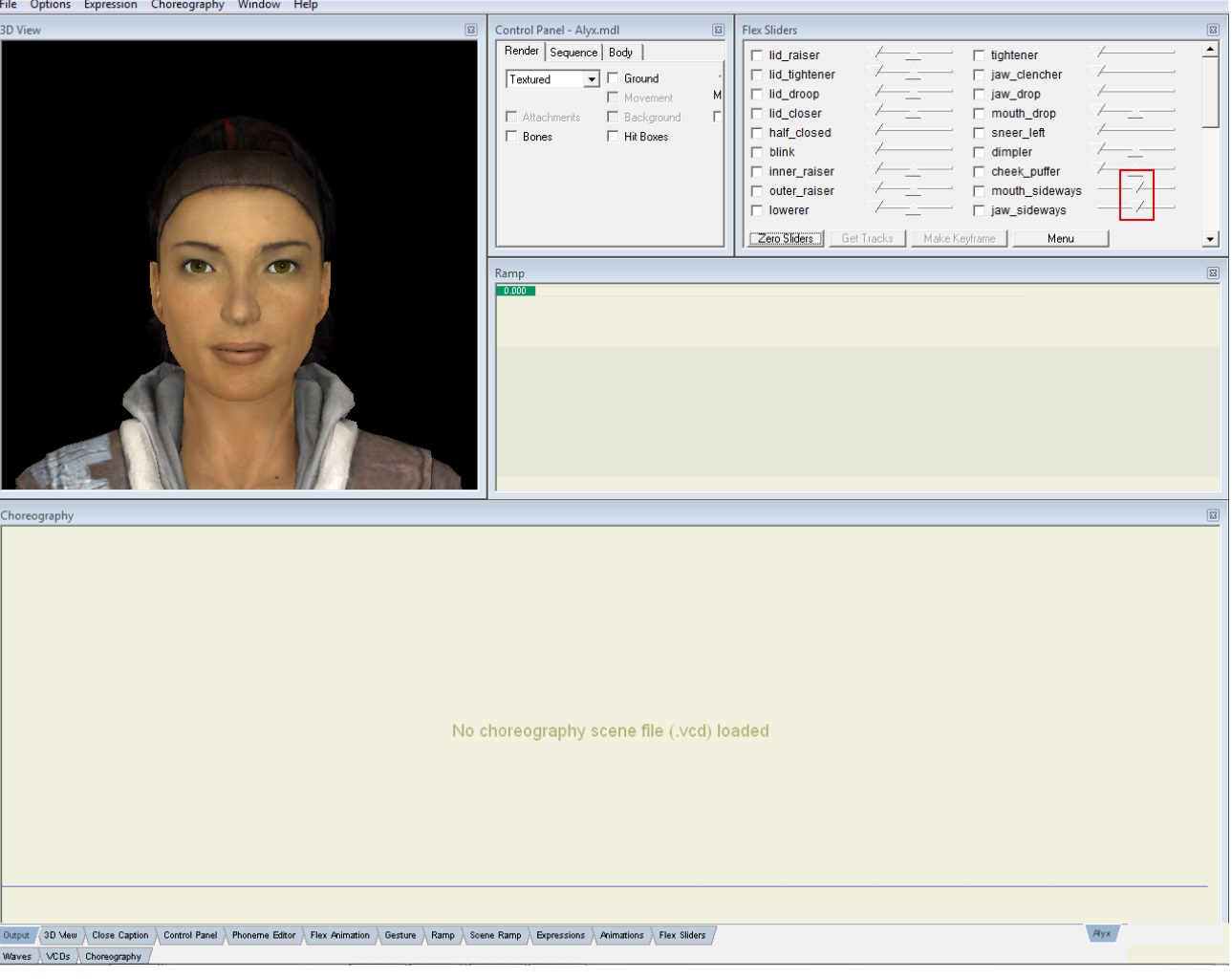Enable the Bones checkbox
Viewport: 1232px width, 979px height.
(x=511, y=137)
